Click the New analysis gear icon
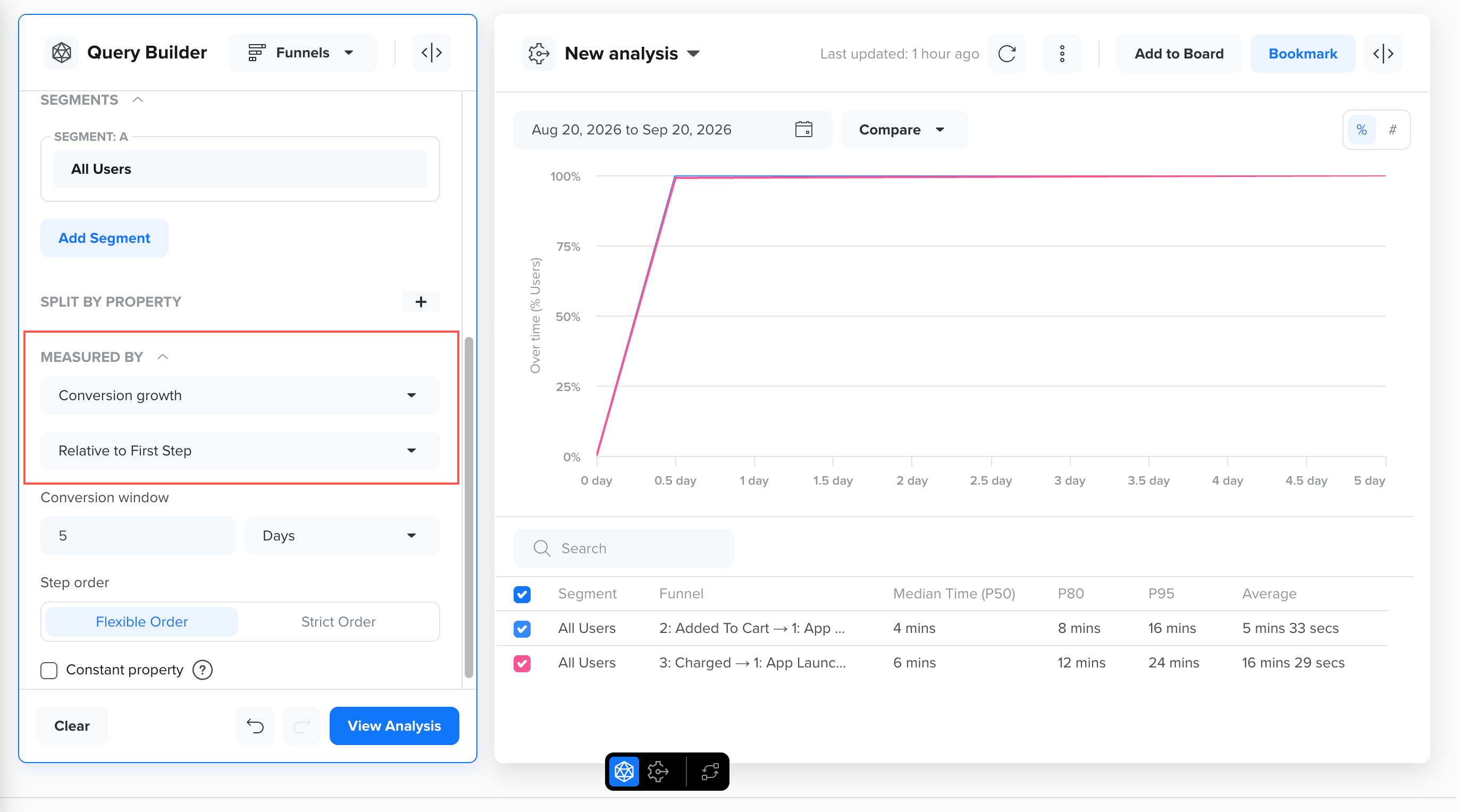This screenshot has width=1460, height=812. (539, 54)
